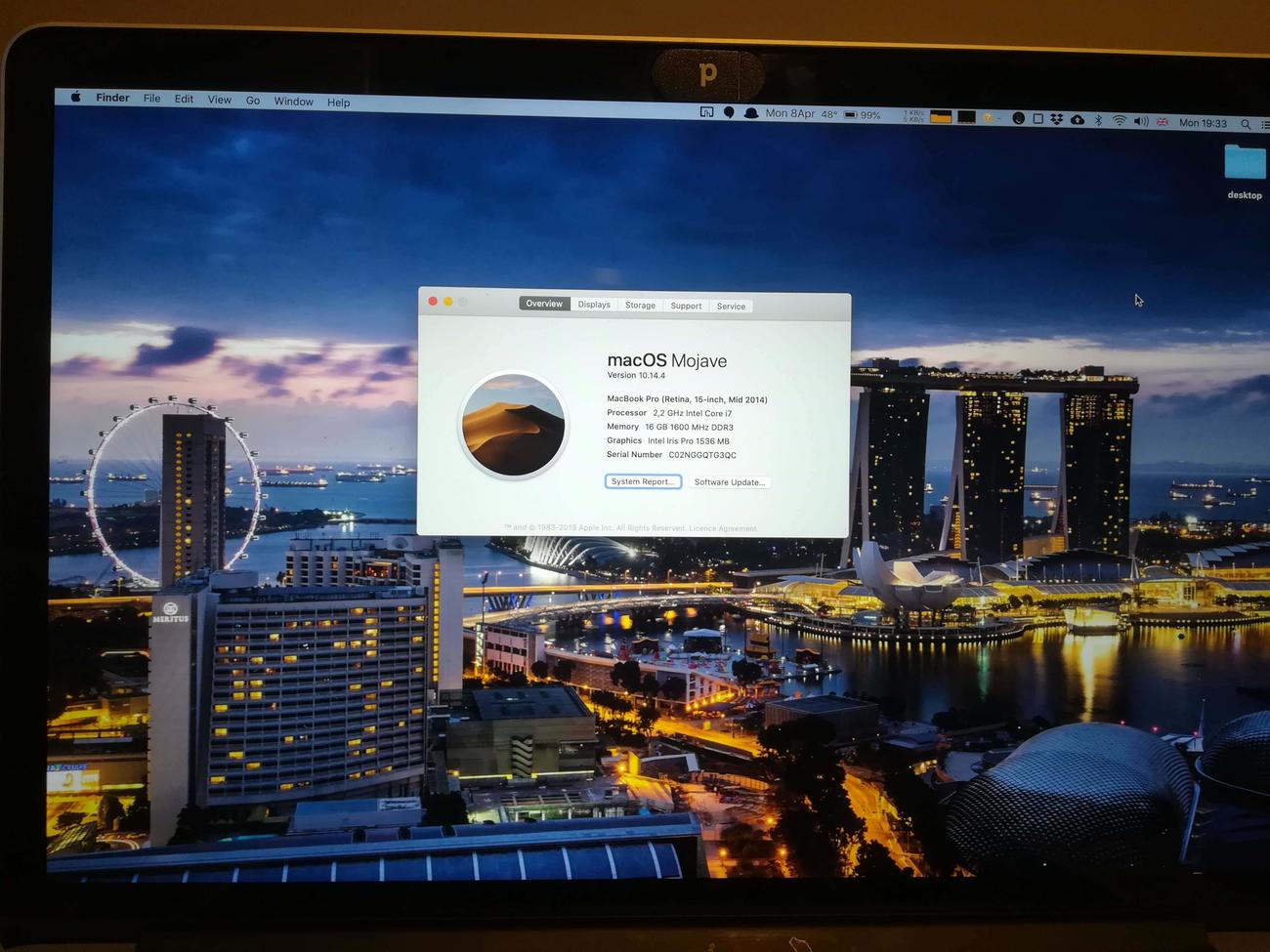Viewport: 1270px width, 952px height.
Task: Open the volume control icon
Action: 1141,121
